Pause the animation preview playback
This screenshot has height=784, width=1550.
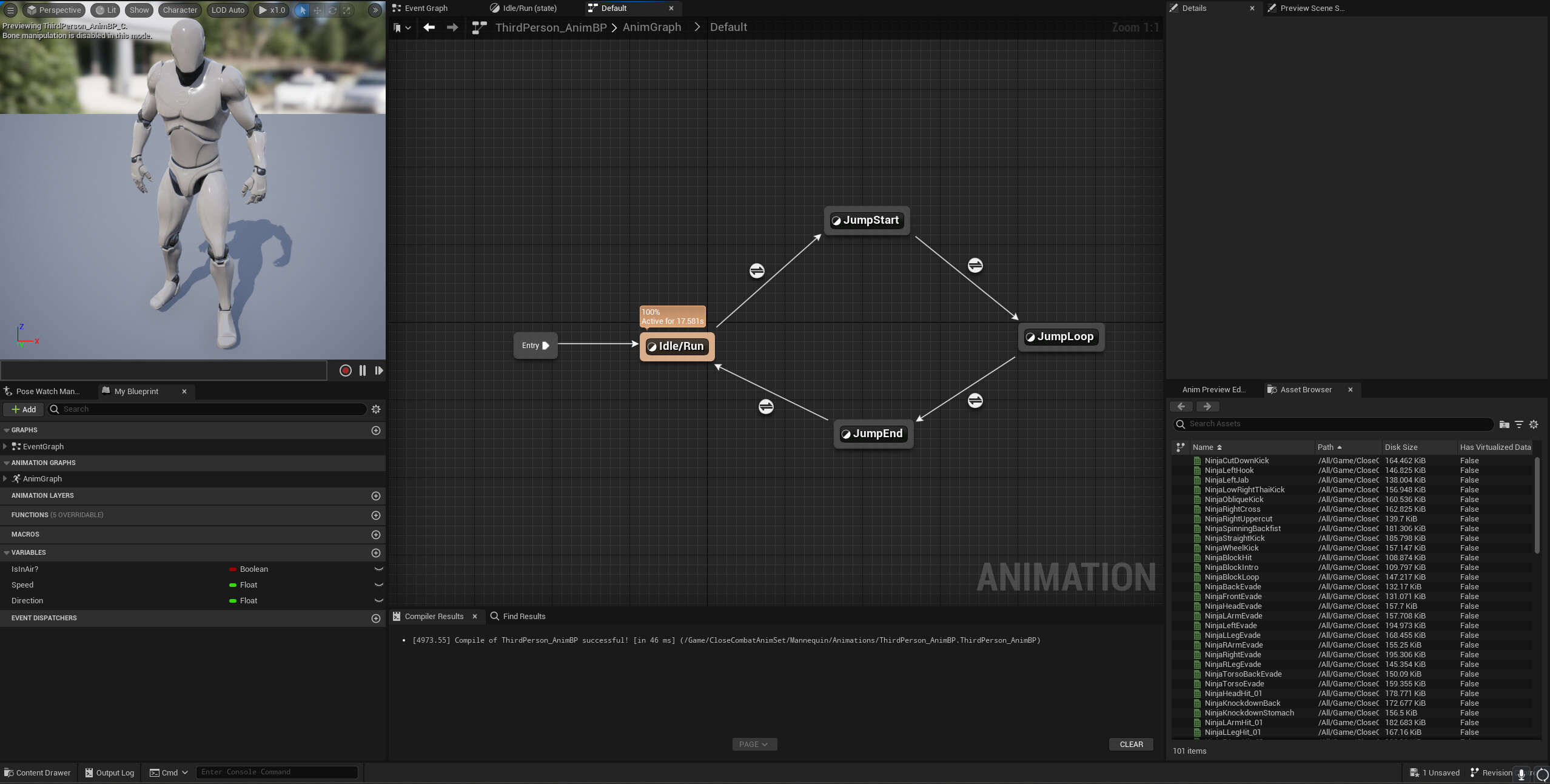(363, 370)
